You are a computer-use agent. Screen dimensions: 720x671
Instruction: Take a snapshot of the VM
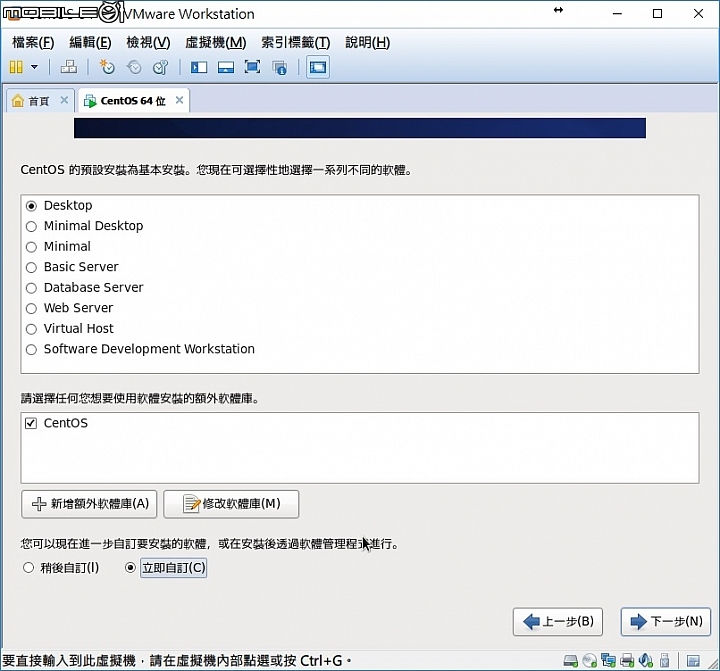click(x=107, y=68)
